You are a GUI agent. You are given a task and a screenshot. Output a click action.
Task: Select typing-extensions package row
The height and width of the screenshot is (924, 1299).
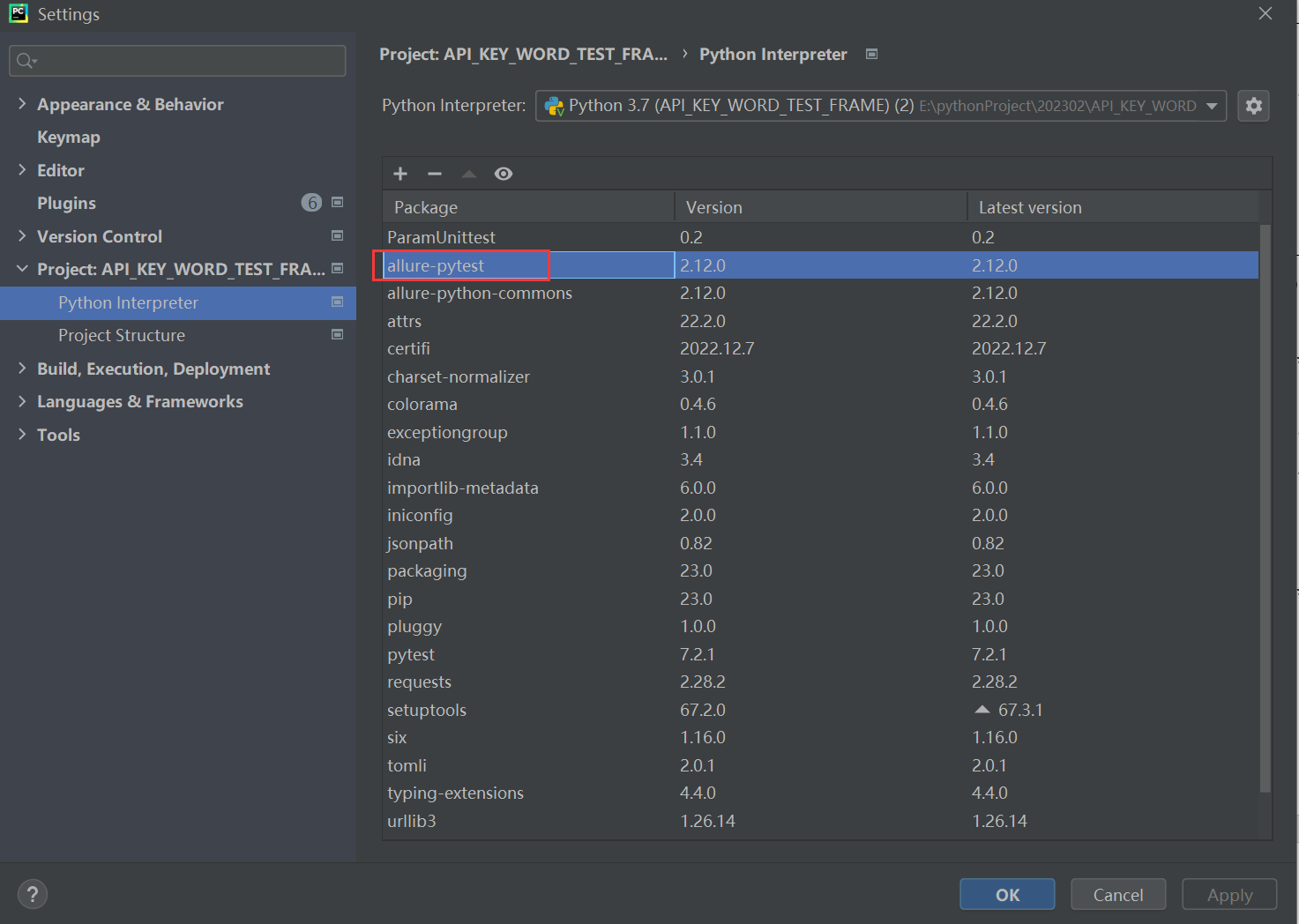point(821,793)
